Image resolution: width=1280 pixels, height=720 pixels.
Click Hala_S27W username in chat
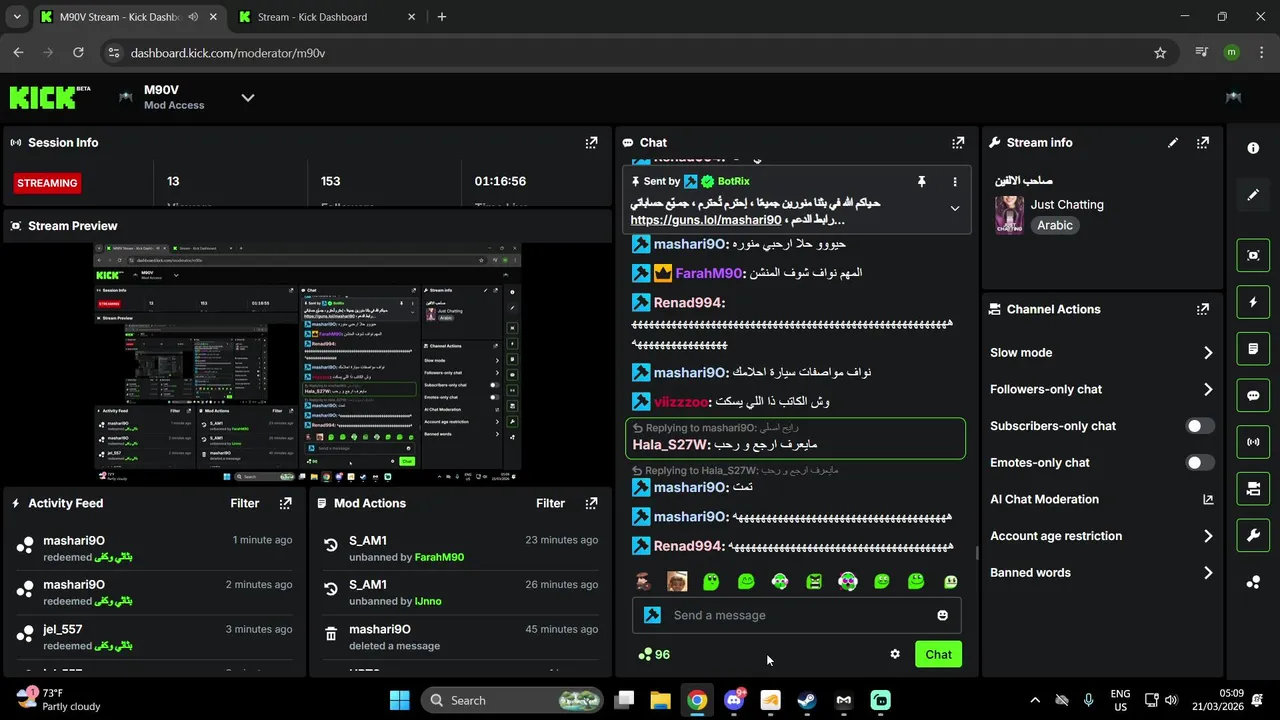669,445
